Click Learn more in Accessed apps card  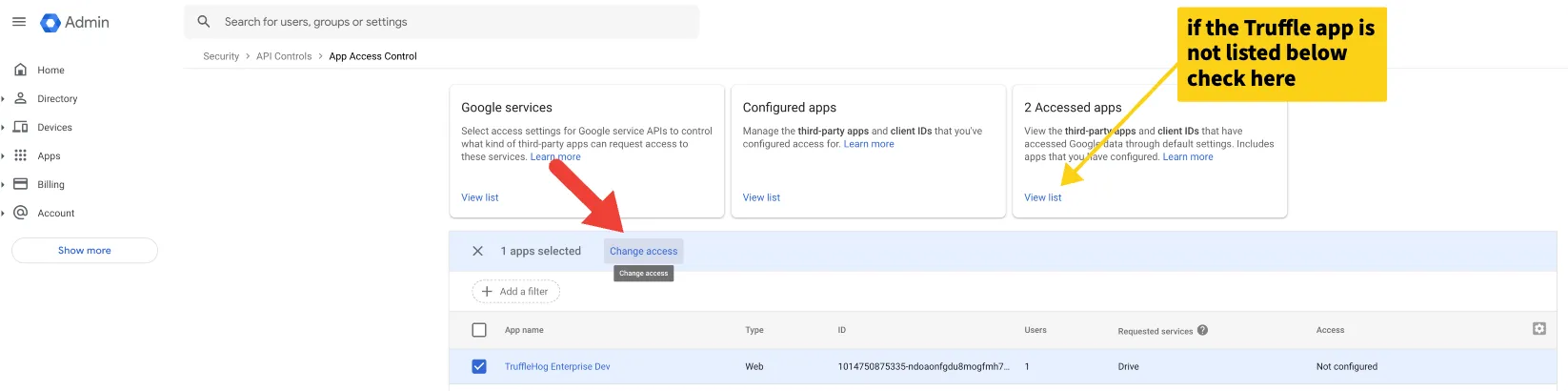click(x=1188, y=156)
